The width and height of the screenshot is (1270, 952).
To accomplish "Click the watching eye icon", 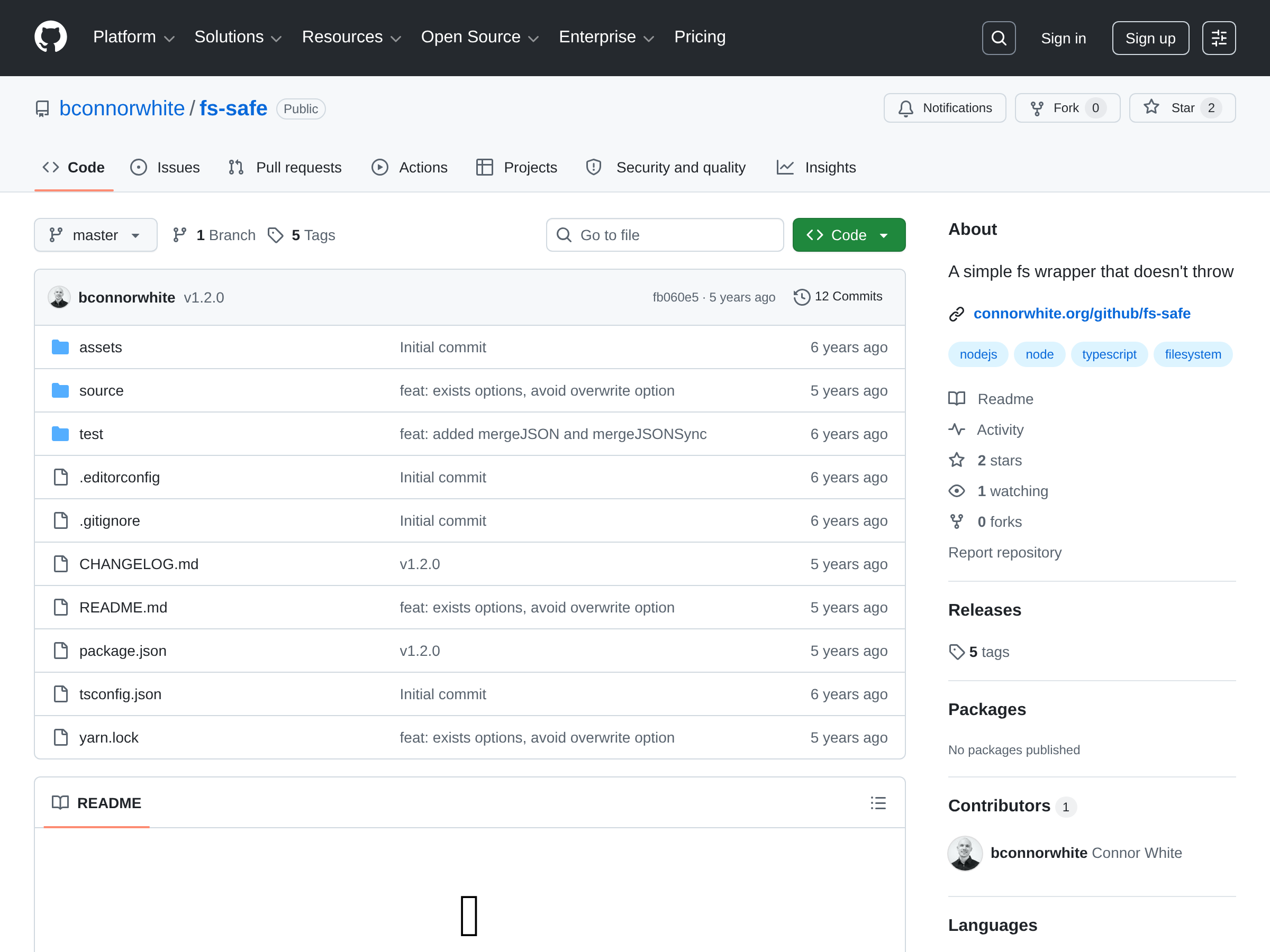I will (x=957, y=491).
